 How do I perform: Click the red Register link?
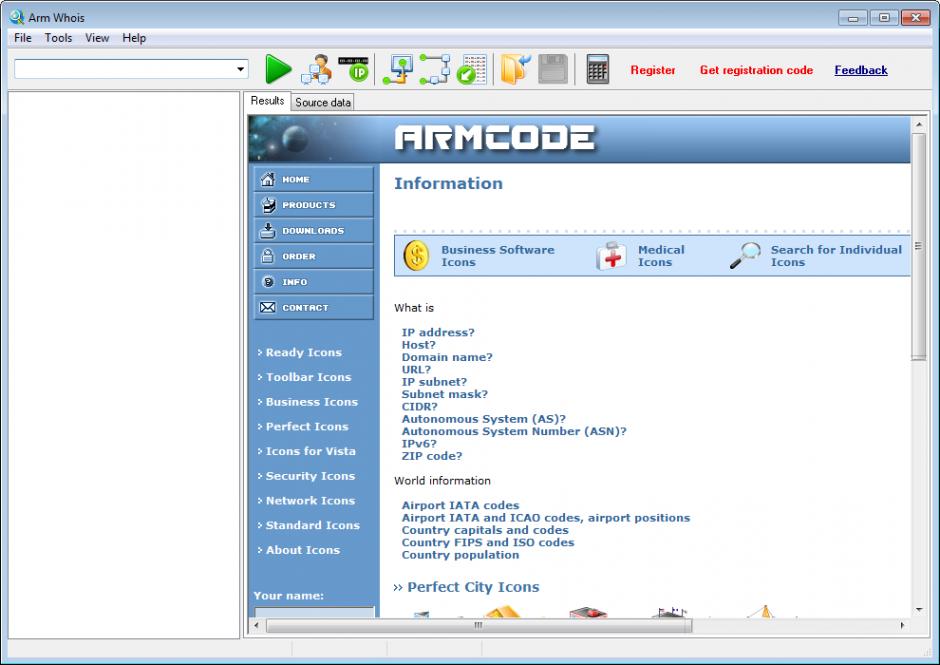pos(653,70)
